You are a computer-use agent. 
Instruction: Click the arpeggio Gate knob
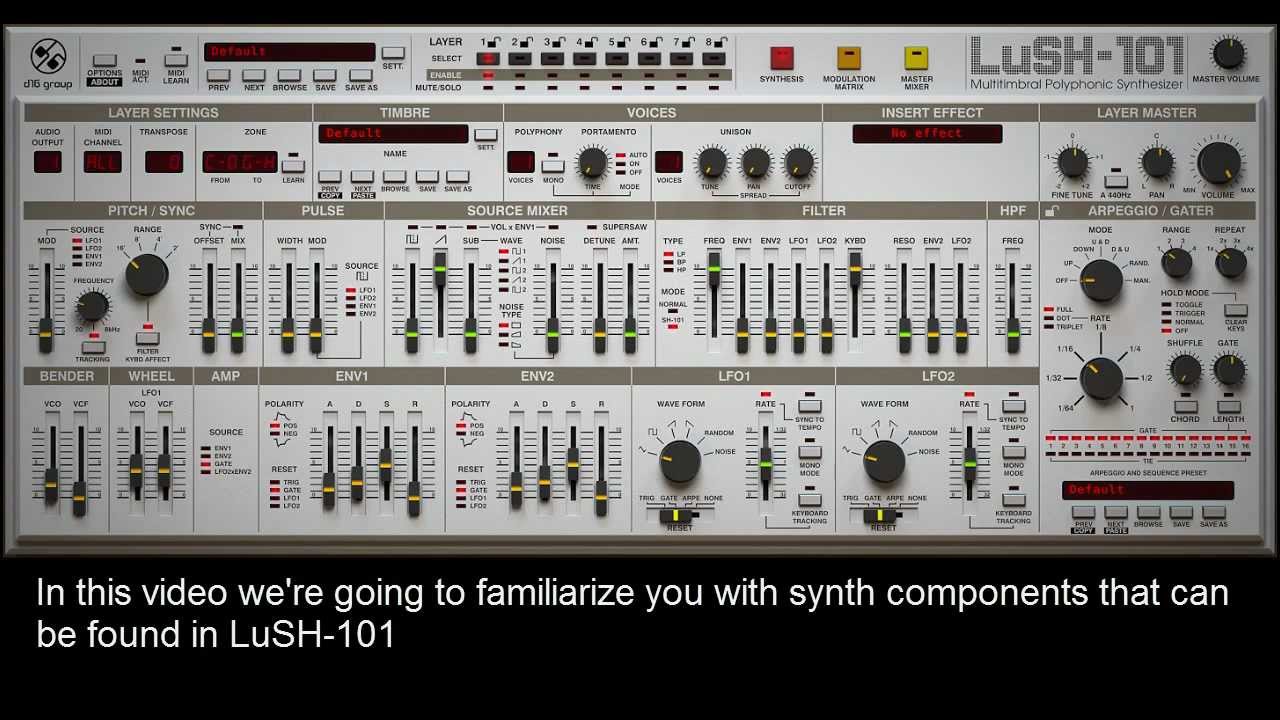1229,371
